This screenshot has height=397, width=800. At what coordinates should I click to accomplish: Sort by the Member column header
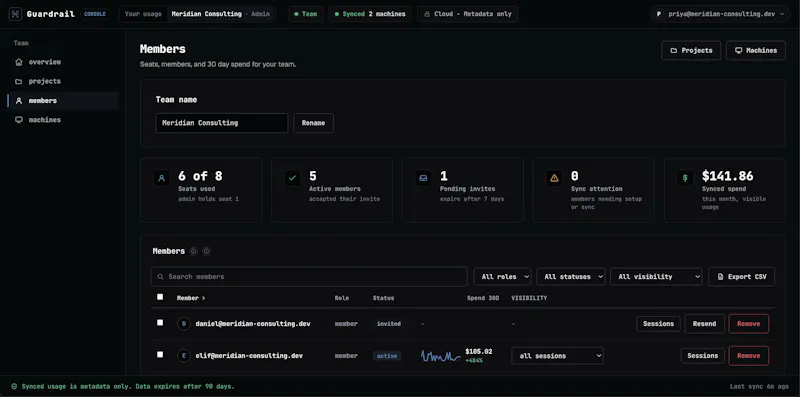[191, 297]
